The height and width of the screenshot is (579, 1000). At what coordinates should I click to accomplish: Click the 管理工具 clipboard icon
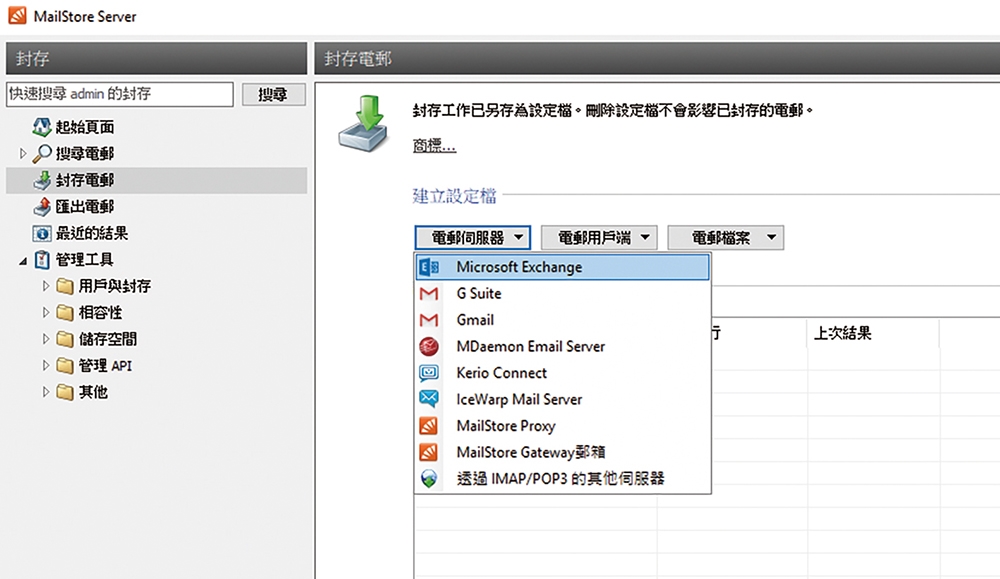[42, 260]
